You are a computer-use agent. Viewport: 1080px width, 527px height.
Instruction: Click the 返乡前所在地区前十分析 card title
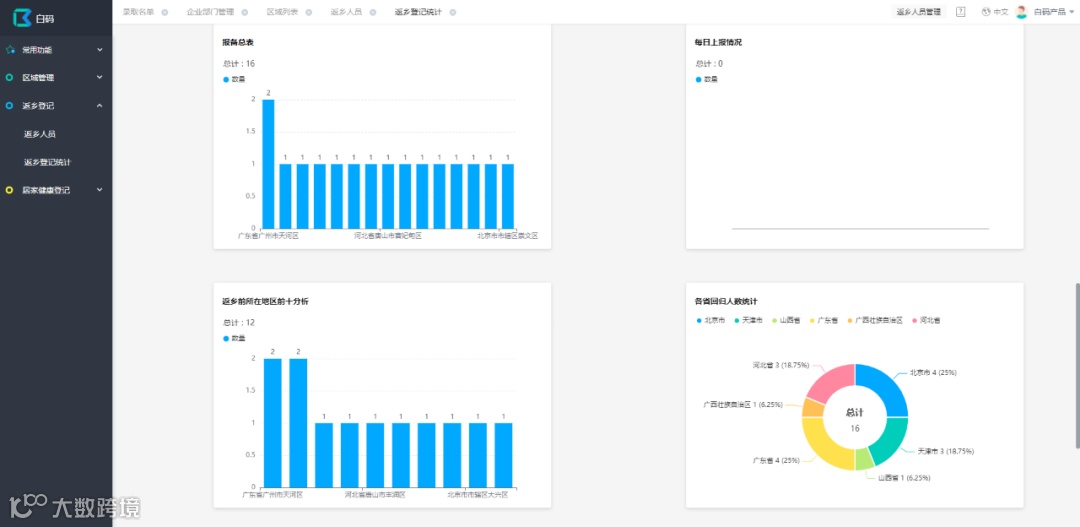pos(265,302)
